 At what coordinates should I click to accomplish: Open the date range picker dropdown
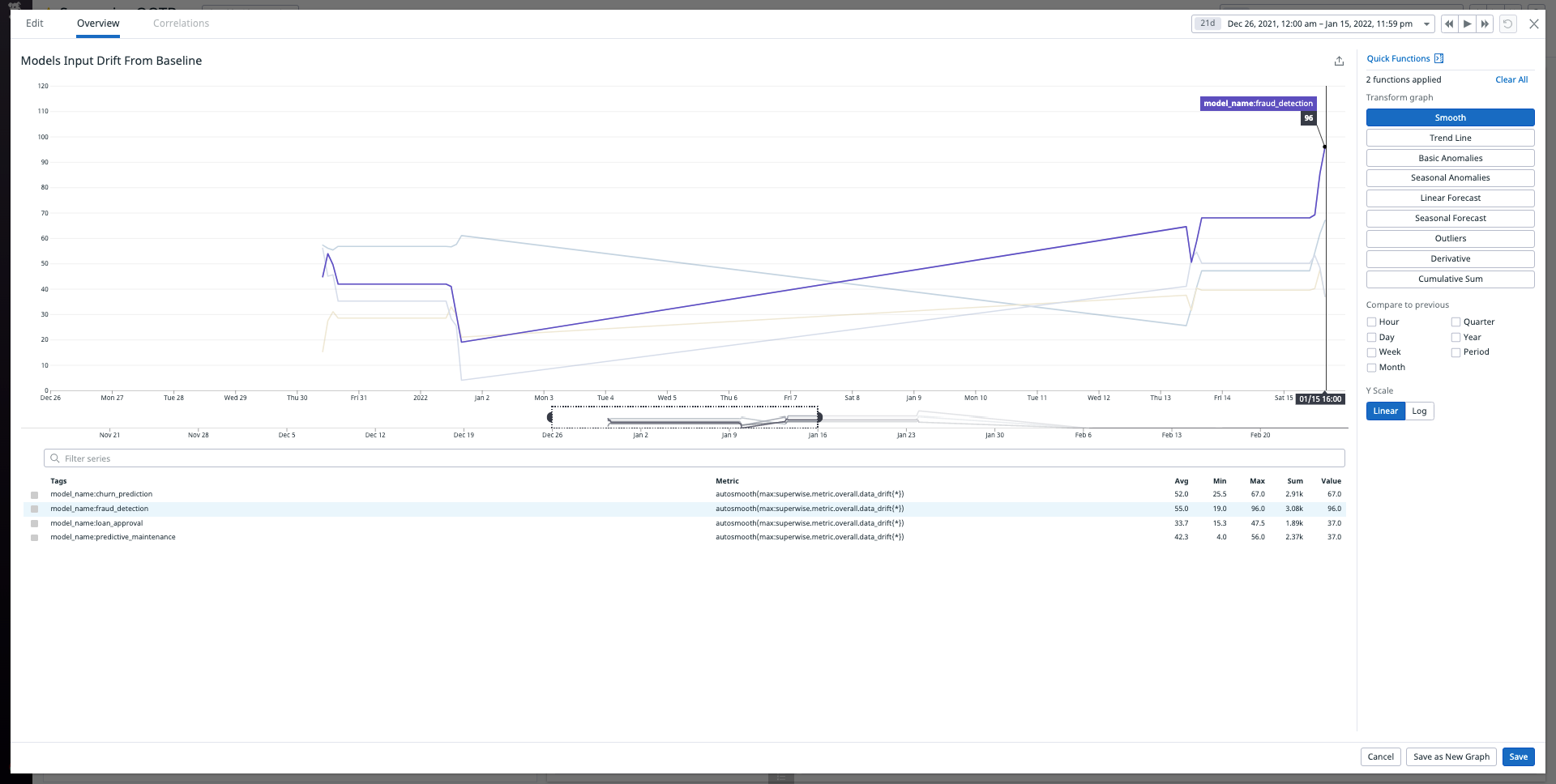tap(1426, 23)
